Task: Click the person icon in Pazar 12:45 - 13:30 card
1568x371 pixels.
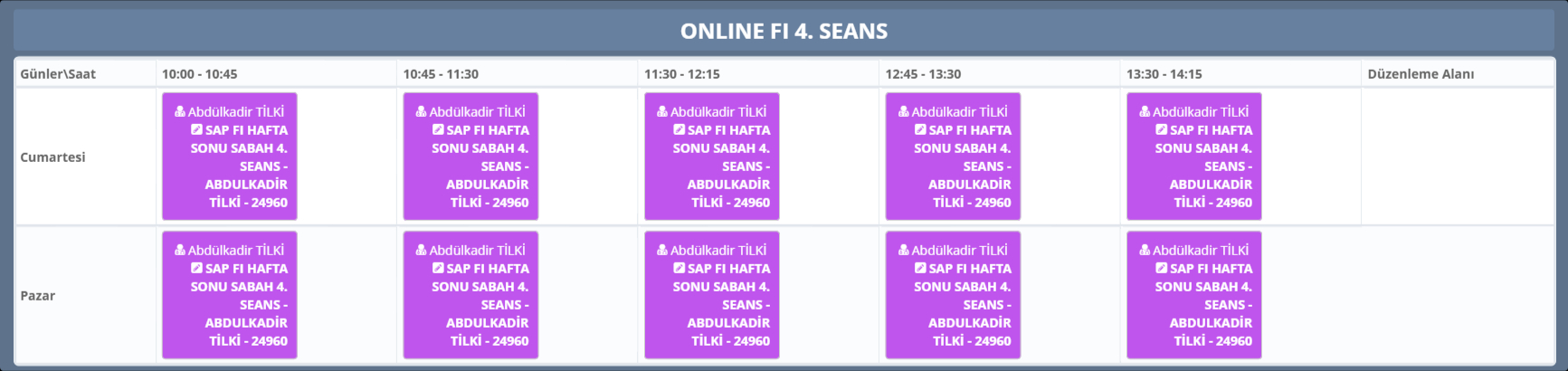Action: pyautogui.click(x=903, y=250)
